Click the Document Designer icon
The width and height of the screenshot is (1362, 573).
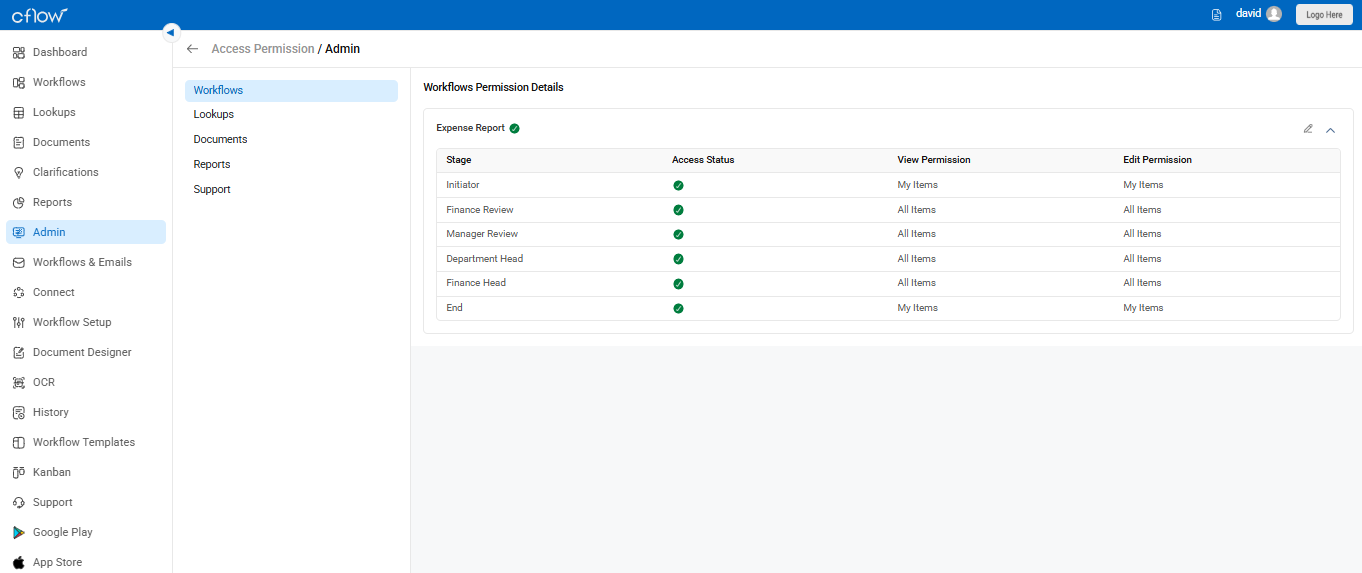click(x=19, y=352)
